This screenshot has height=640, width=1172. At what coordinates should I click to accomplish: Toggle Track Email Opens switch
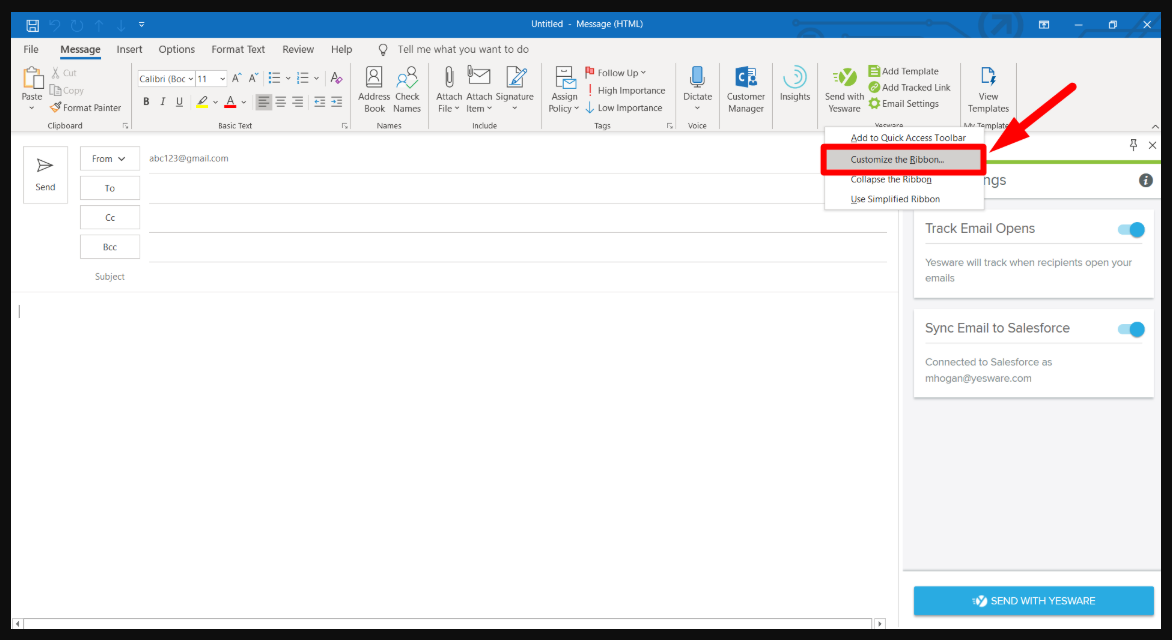click(x=1131, y=230)
